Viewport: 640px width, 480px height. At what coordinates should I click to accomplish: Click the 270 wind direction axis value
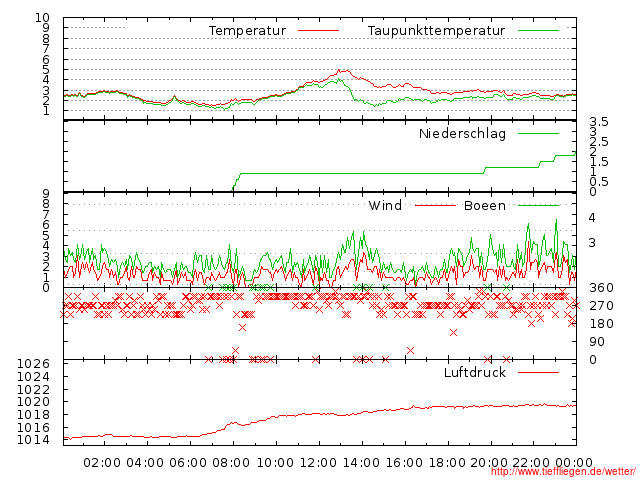tap(601, 306)
